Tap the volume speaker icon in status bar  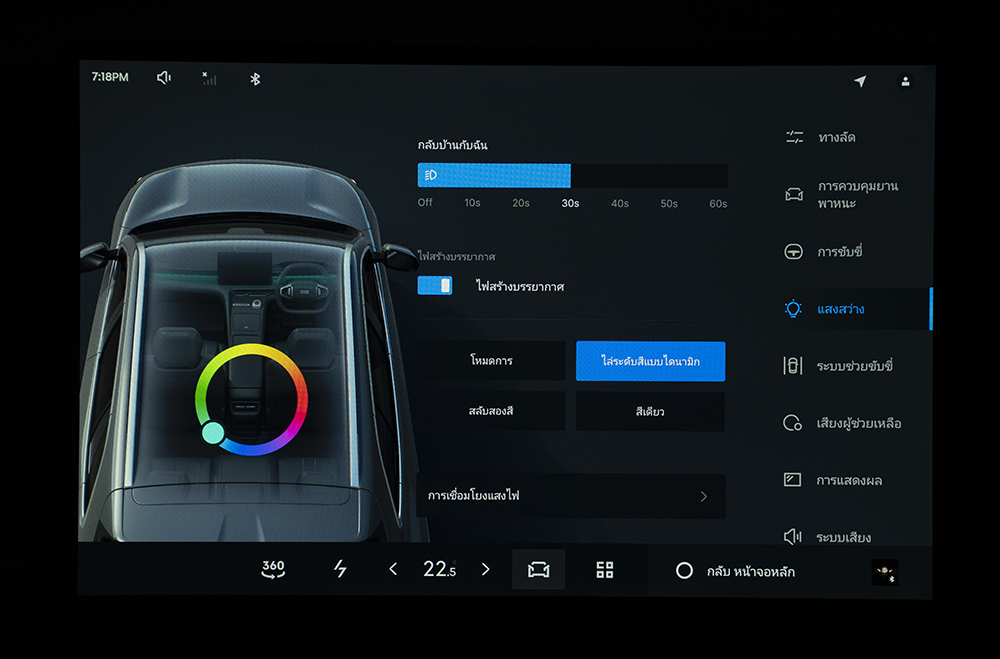click(x=164, y=78)
